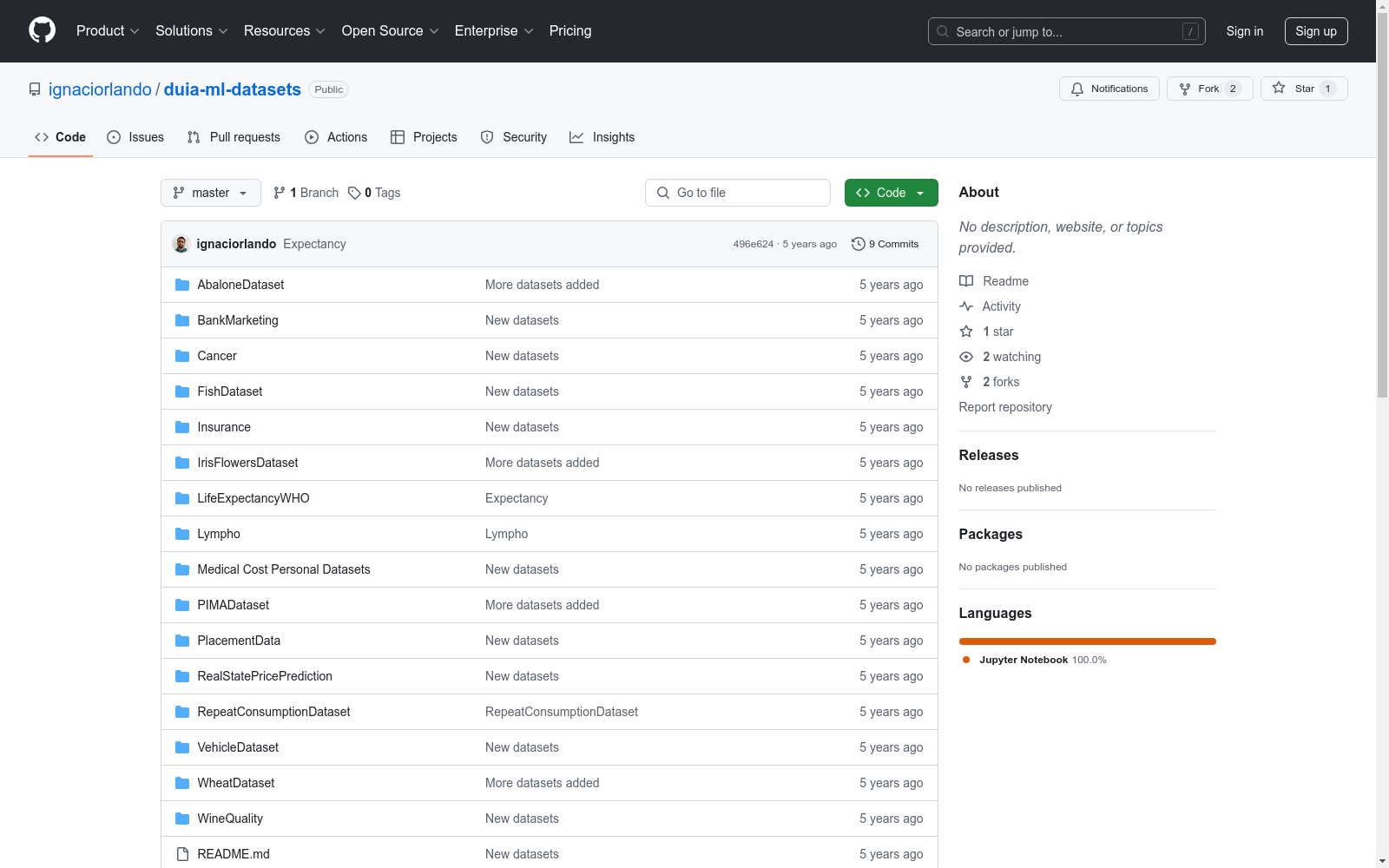Switch to the Security tab
The height and width of the screenshot is (868, 1389).
coord(514,137)
